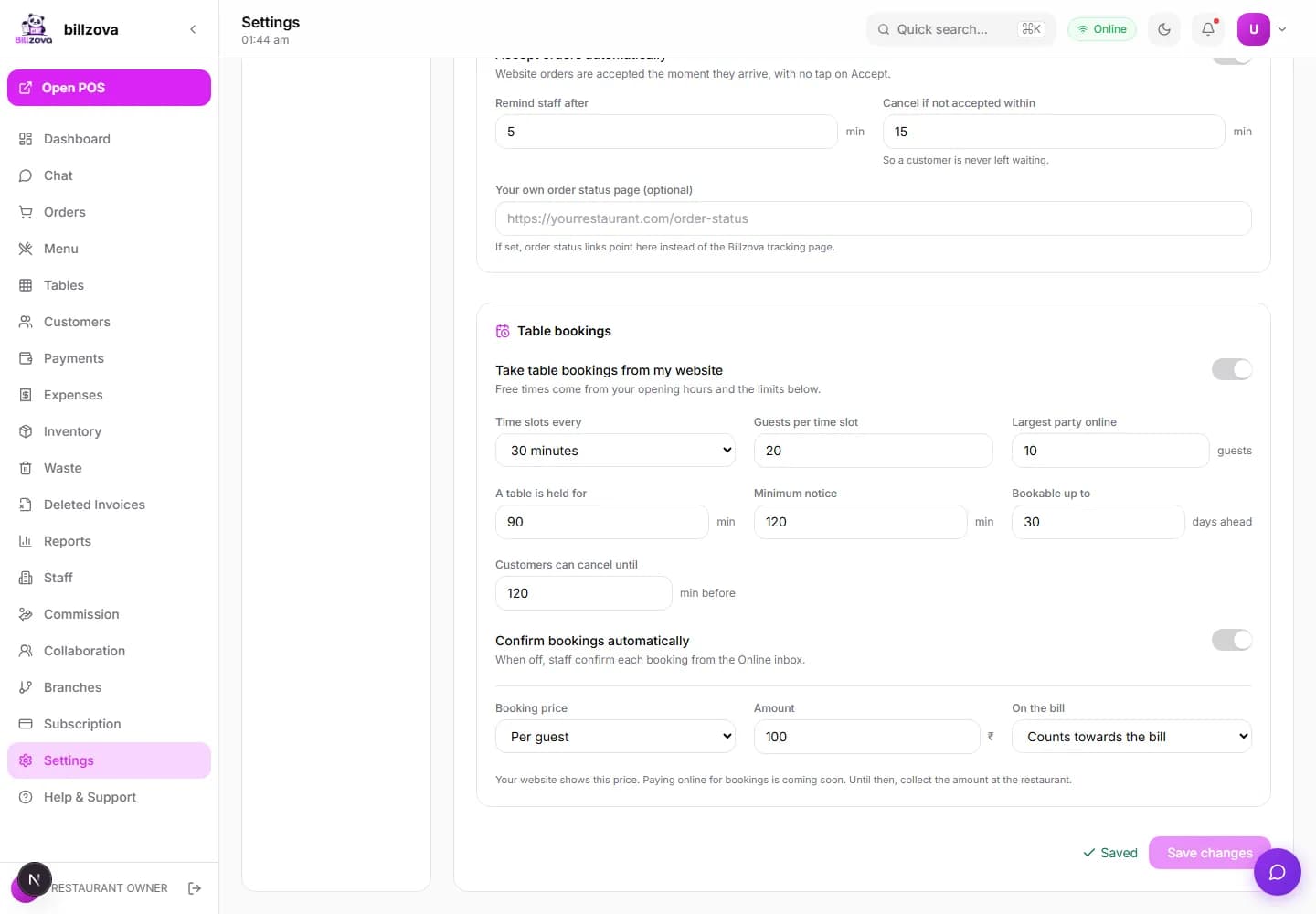
Task: Click the order status page URL field
Action: (873, 218)
